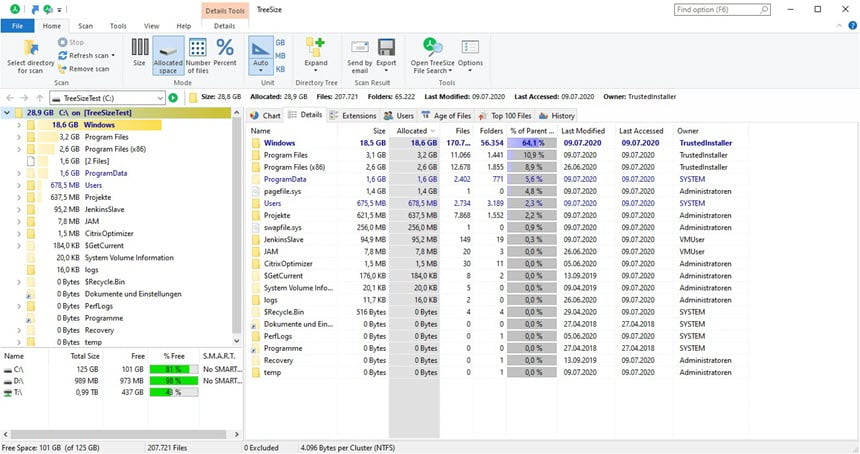Click Select directory for scan icon
Image resolution: width=860 pixels, height=454 pixels.
tap(31, 47)
